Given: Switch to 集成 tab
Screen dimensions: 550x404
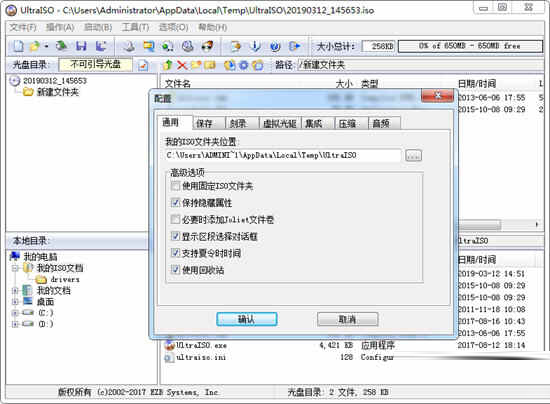Looking at the screenshot, I should (317, 123).
